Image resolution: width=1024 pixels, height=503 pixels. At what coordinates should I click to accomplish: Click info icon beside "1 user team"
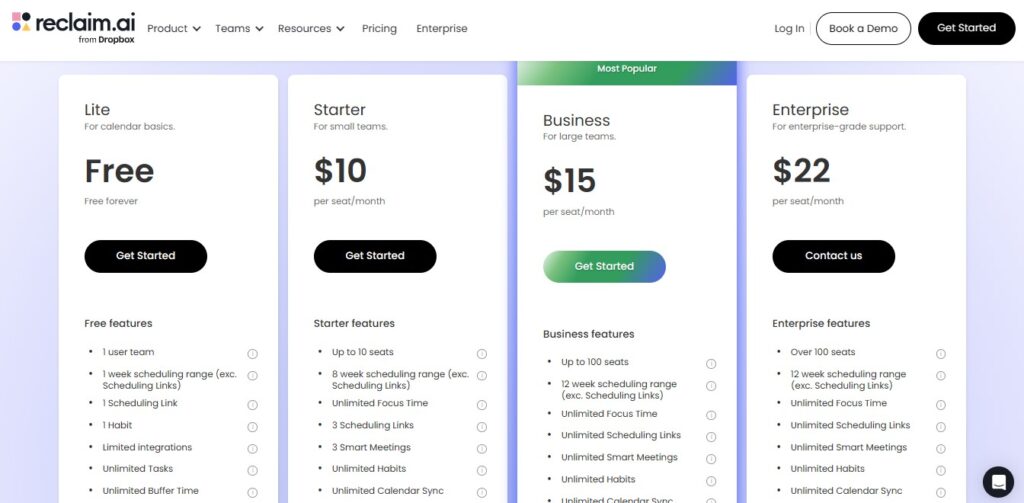252,353
